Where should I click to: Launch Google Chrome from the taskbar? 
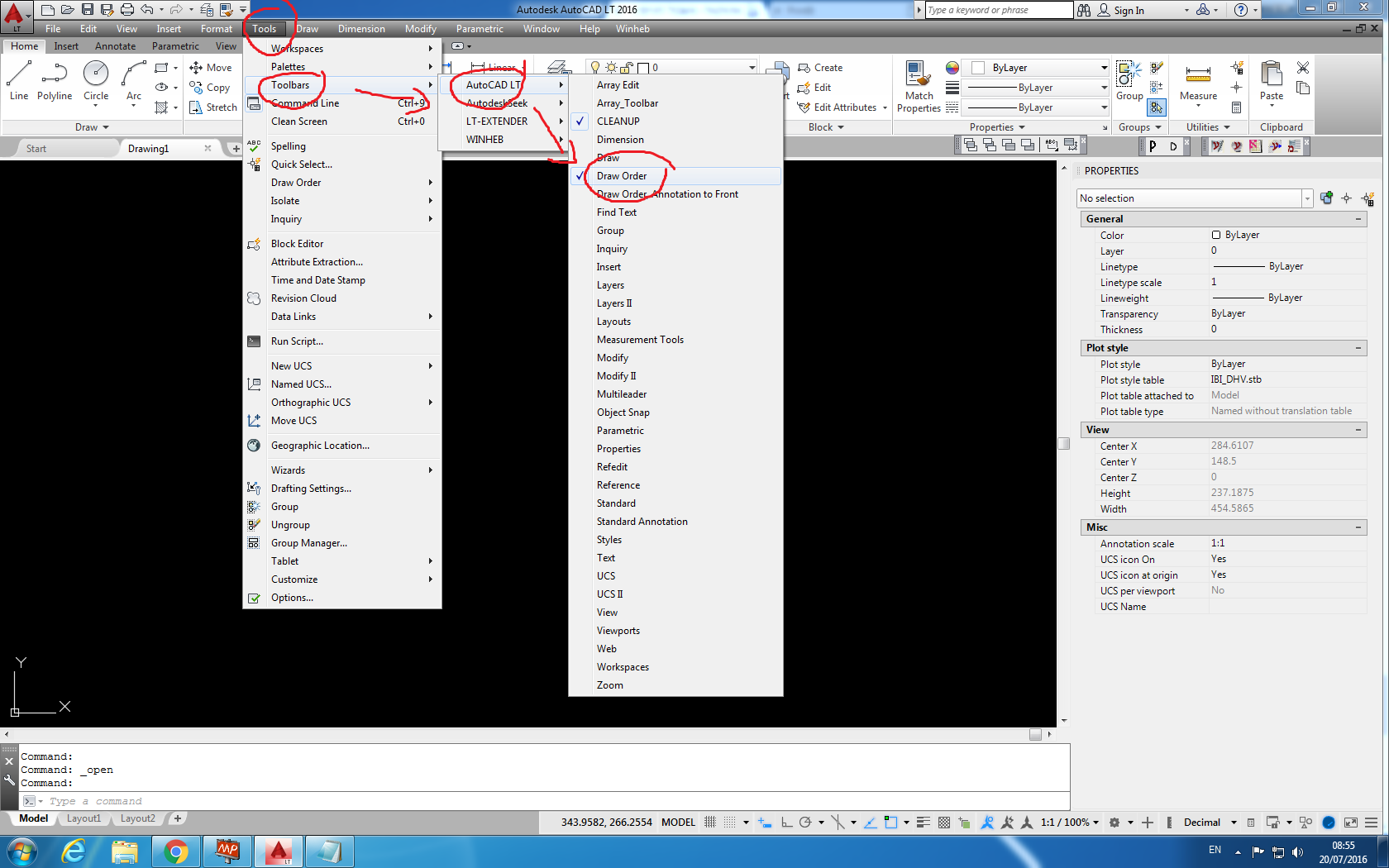176,851
